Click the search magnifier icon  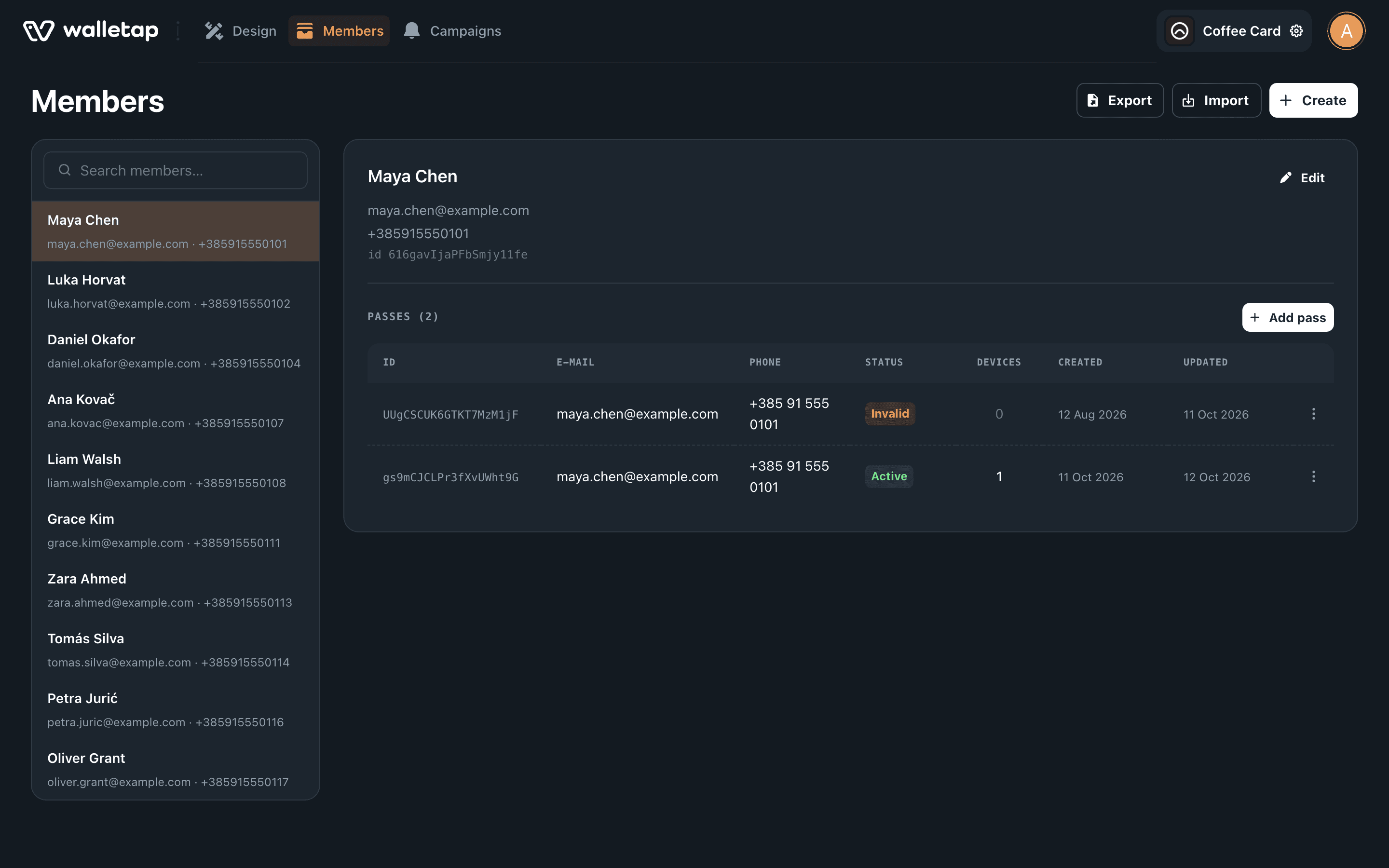tap(65, 170)
